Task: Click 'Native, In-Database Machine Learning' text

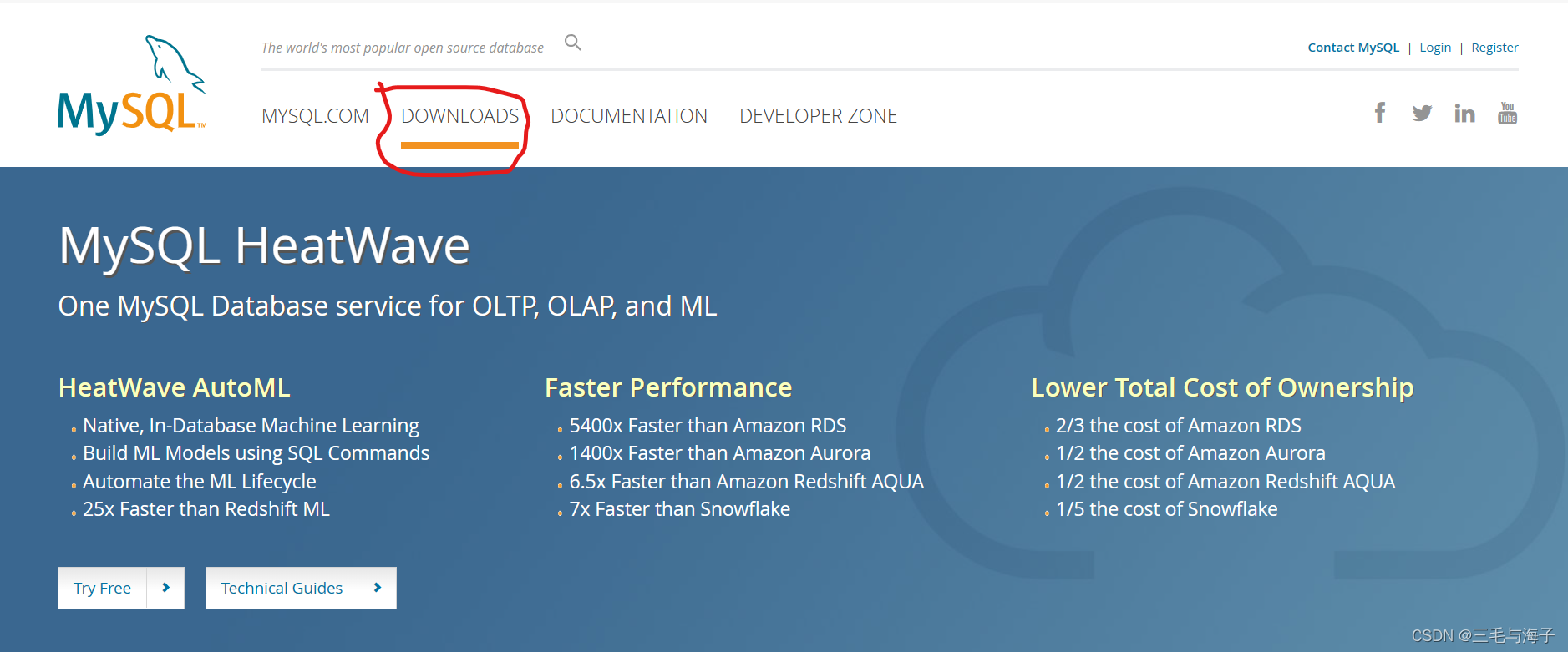Action: pyautogui.click(x=251, y=426)
